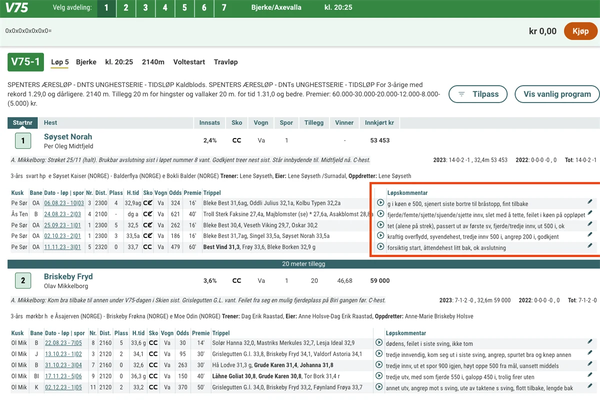Click the V75 logo
This screenshot has width=600, height=400.
(x=17, y=8)
